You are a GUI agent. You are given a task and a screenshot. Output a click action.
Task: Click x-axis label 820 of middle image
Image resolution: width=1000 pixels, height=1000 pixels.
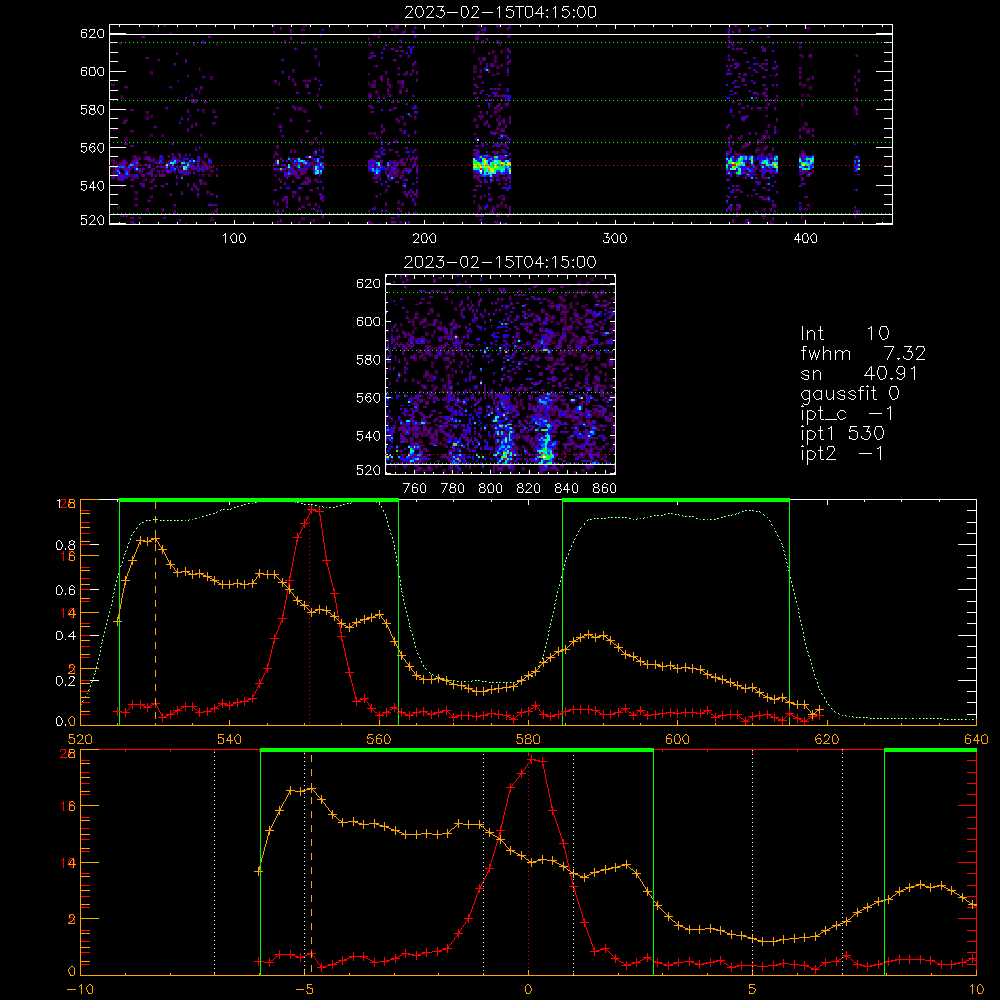tap(529, 489)
